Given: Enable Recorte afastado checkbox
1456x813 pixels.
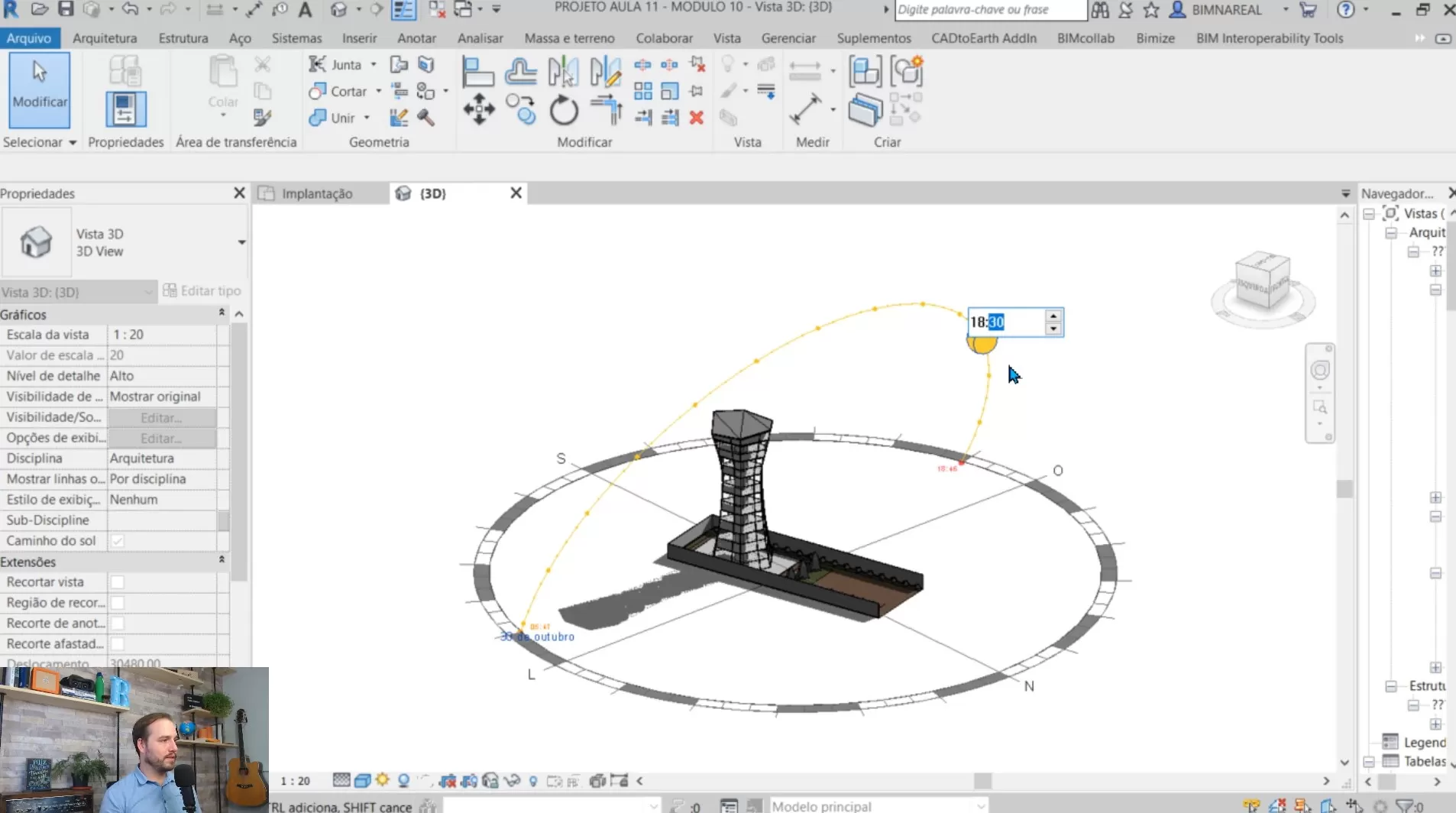Looking at the screenshot, I should pos(118,644).
